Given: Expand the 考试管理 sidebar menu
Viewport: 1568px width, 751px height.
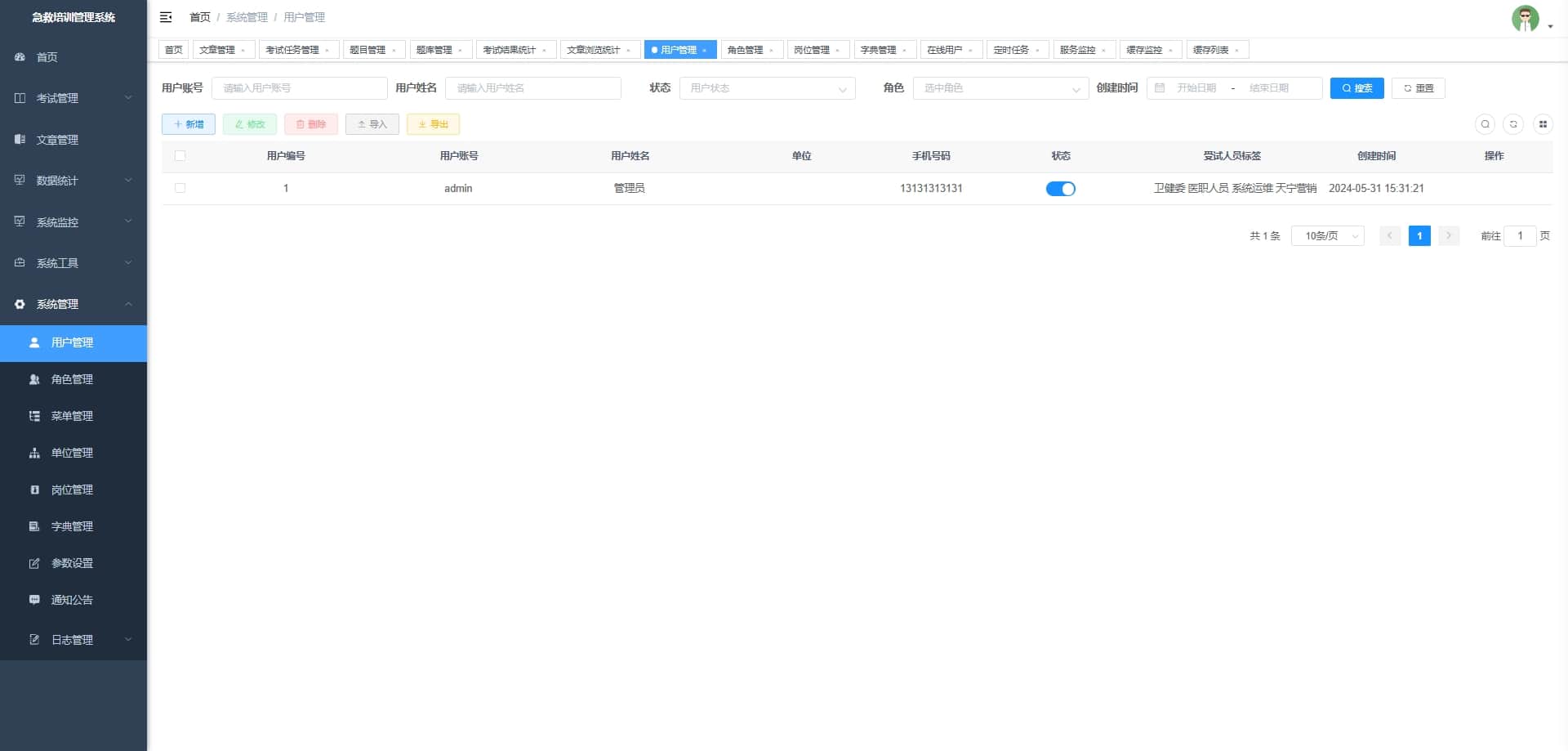Looking at the screenshot, I should coord(73,98).
